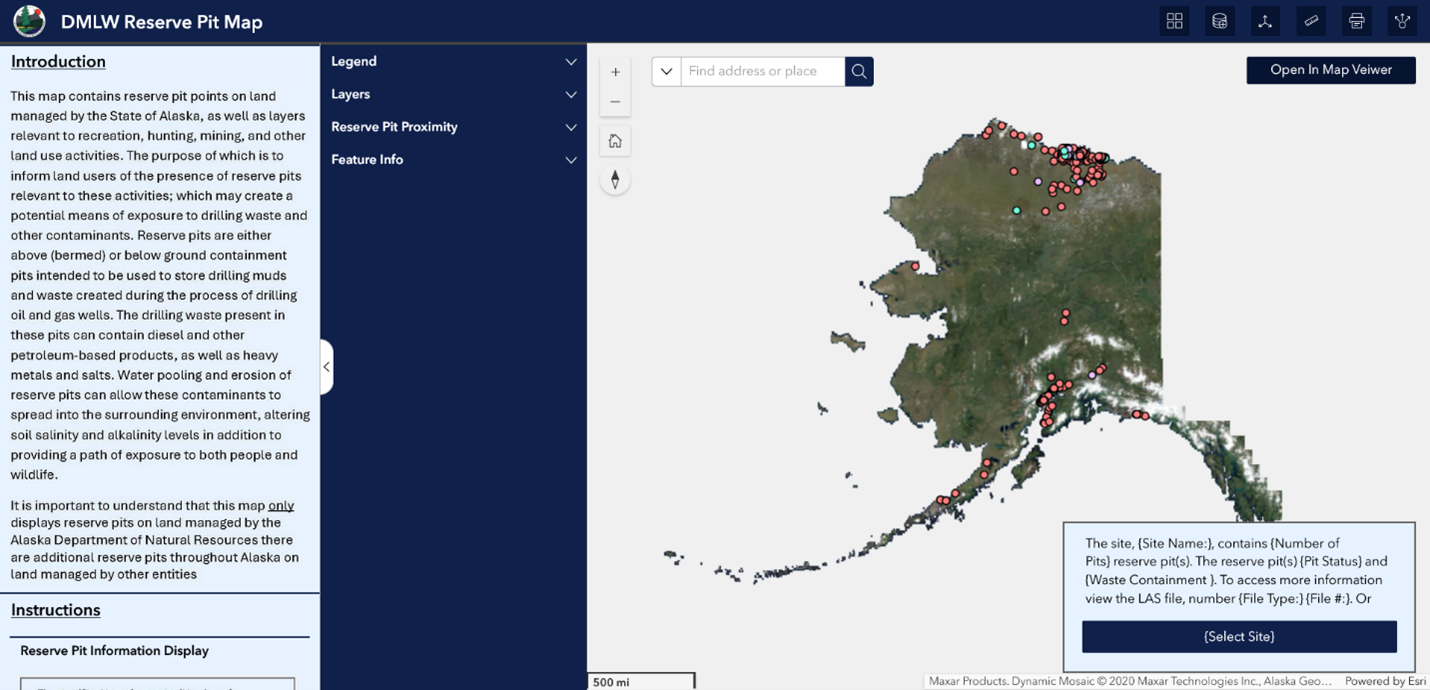
Task: Select the ruler measurement tool
Action: 1311,21
